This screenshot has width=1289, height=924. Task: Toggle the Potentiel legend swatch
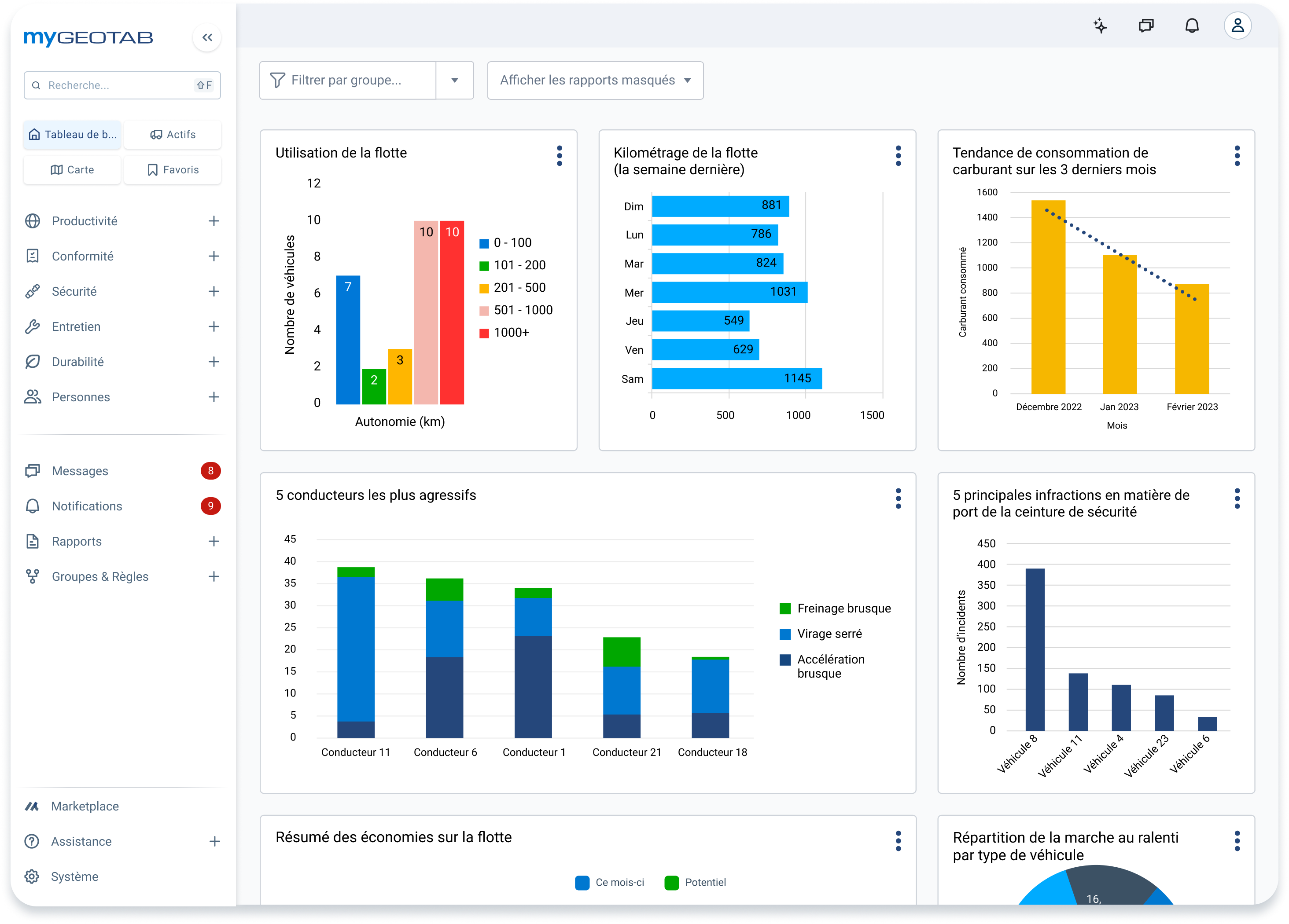[x=672, y=883]
